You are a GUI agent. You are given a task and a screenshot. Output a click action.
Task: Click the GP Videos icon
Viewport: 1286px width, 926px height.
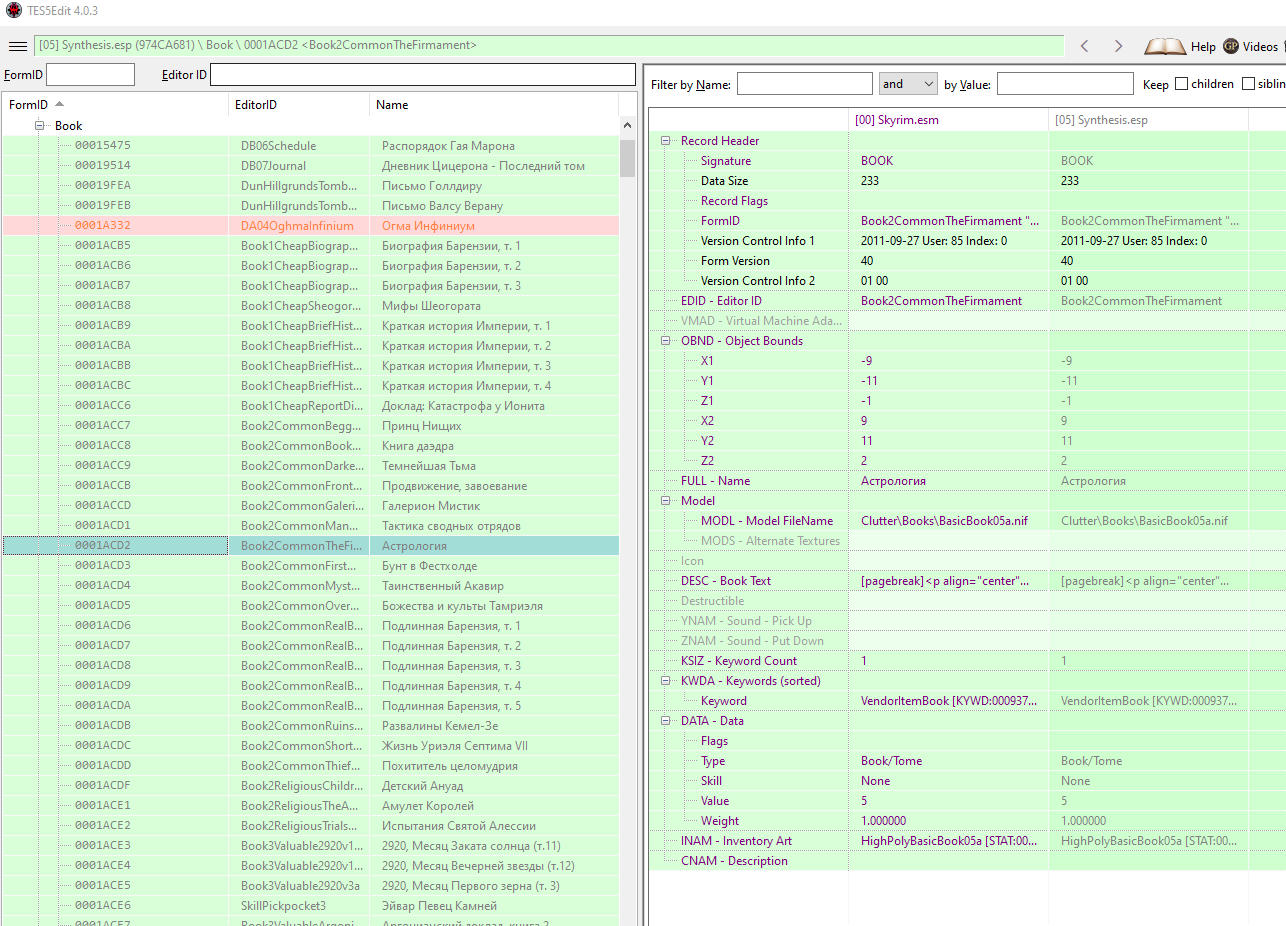1231,45
